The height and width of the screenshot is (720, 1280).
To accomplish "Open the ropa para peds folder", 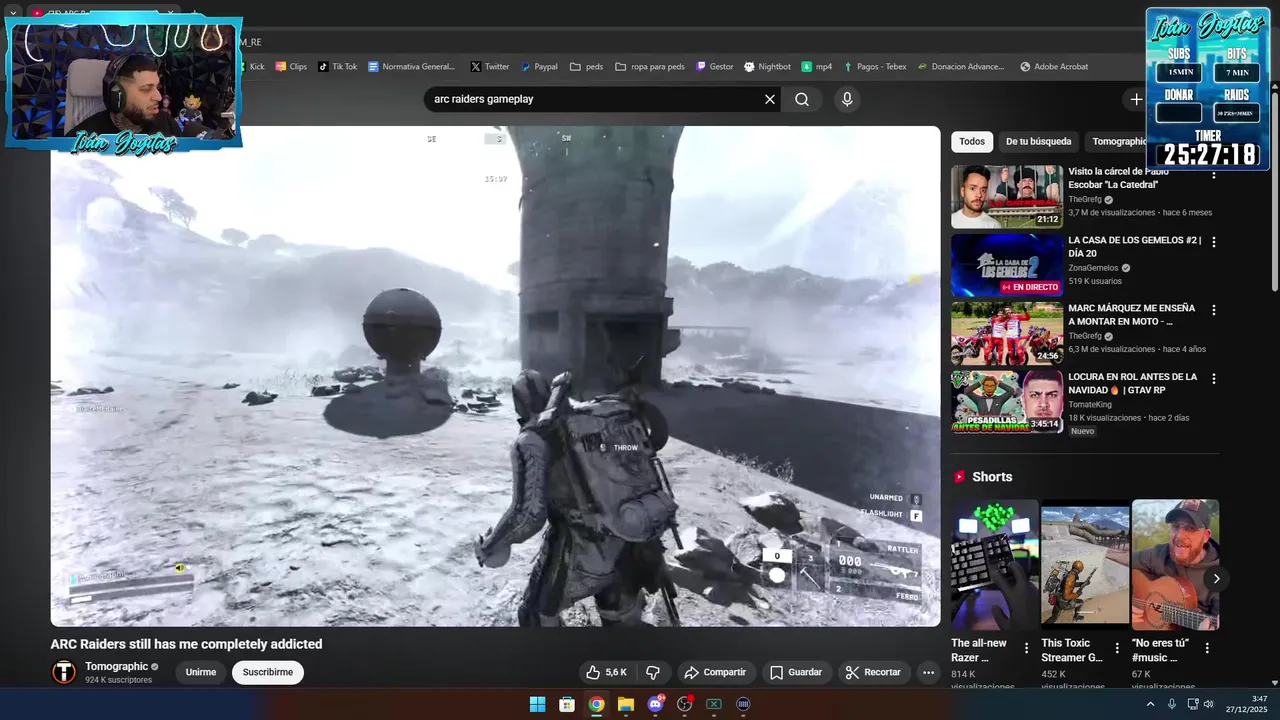I will click(x=650, y=67).
